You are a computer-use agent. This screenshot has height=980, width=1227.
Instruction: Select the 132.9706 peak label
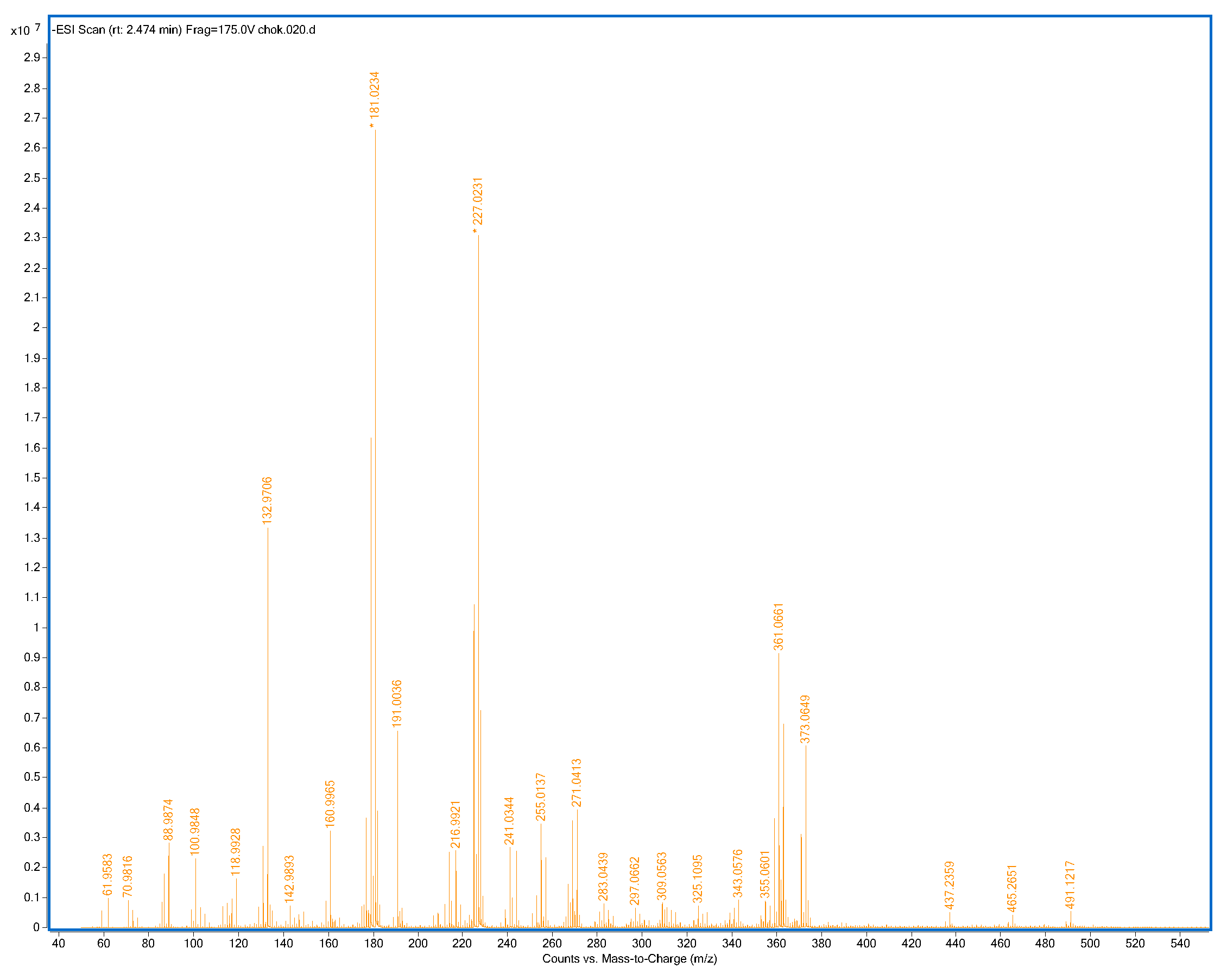click(267, 501)
